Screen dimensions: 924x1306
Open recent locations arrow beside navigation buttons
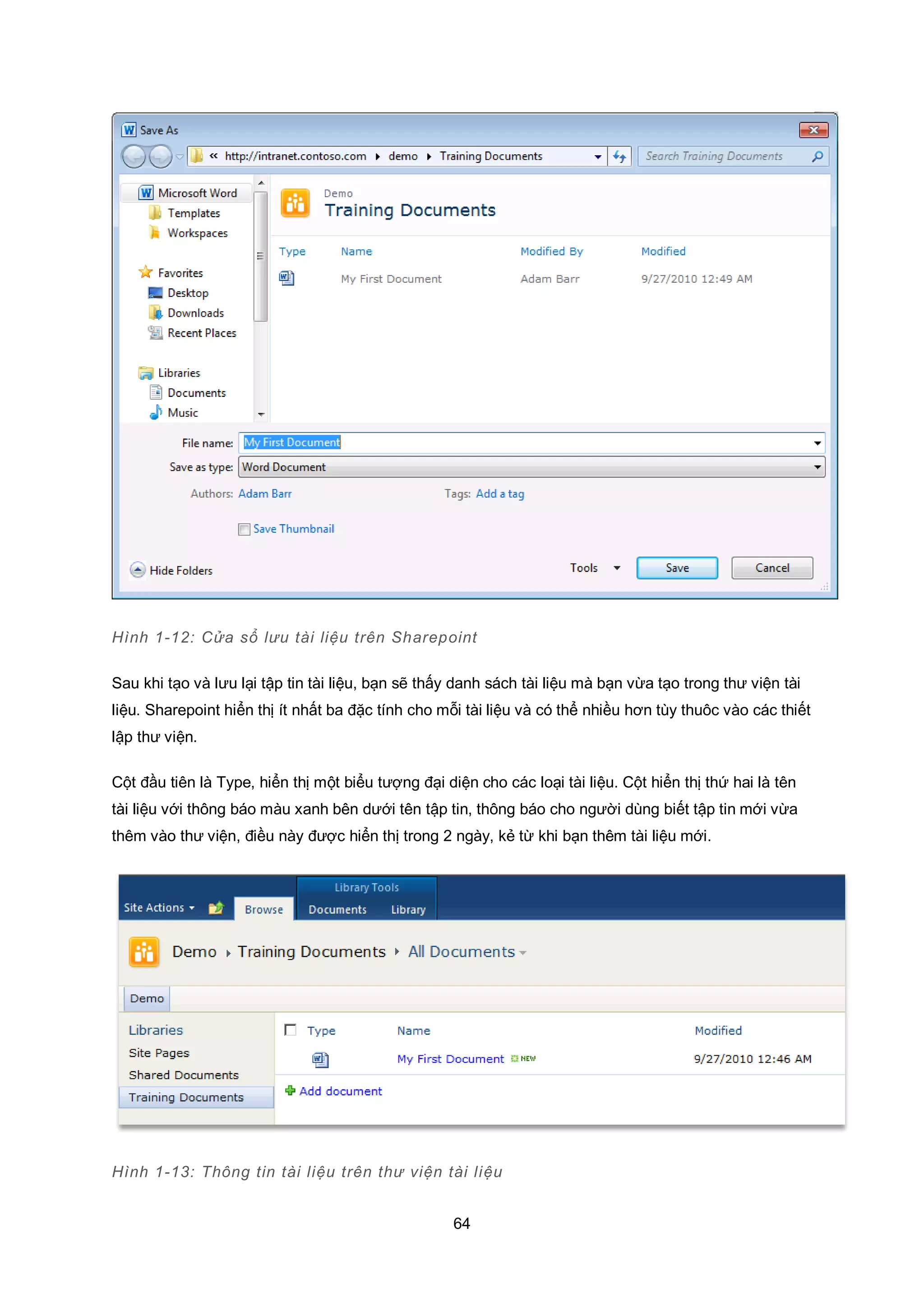coord(180,157)
